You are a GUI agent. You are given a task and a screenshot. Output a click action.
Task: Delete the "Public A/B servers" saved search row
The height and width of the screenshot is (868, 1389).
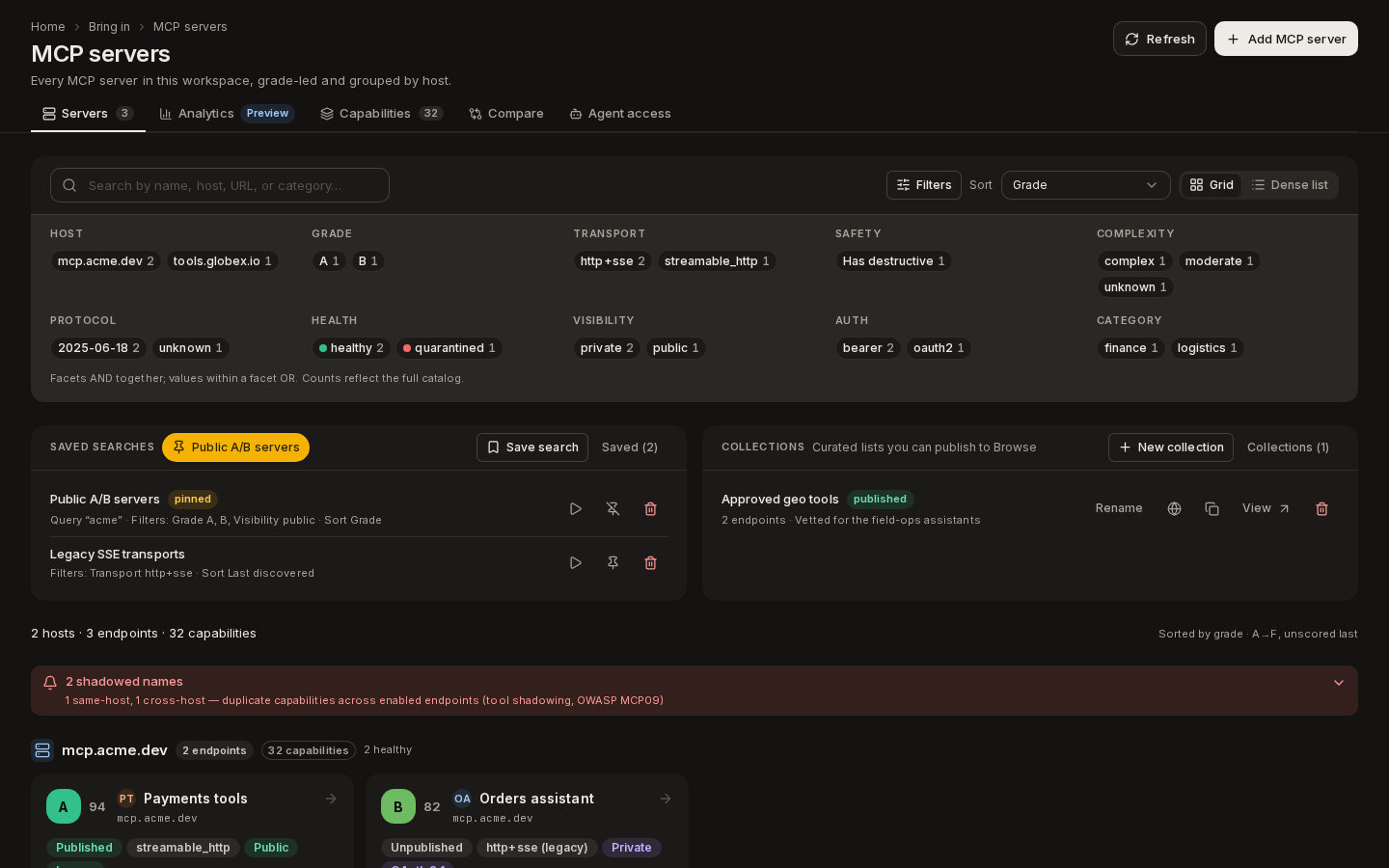[650, 508]
